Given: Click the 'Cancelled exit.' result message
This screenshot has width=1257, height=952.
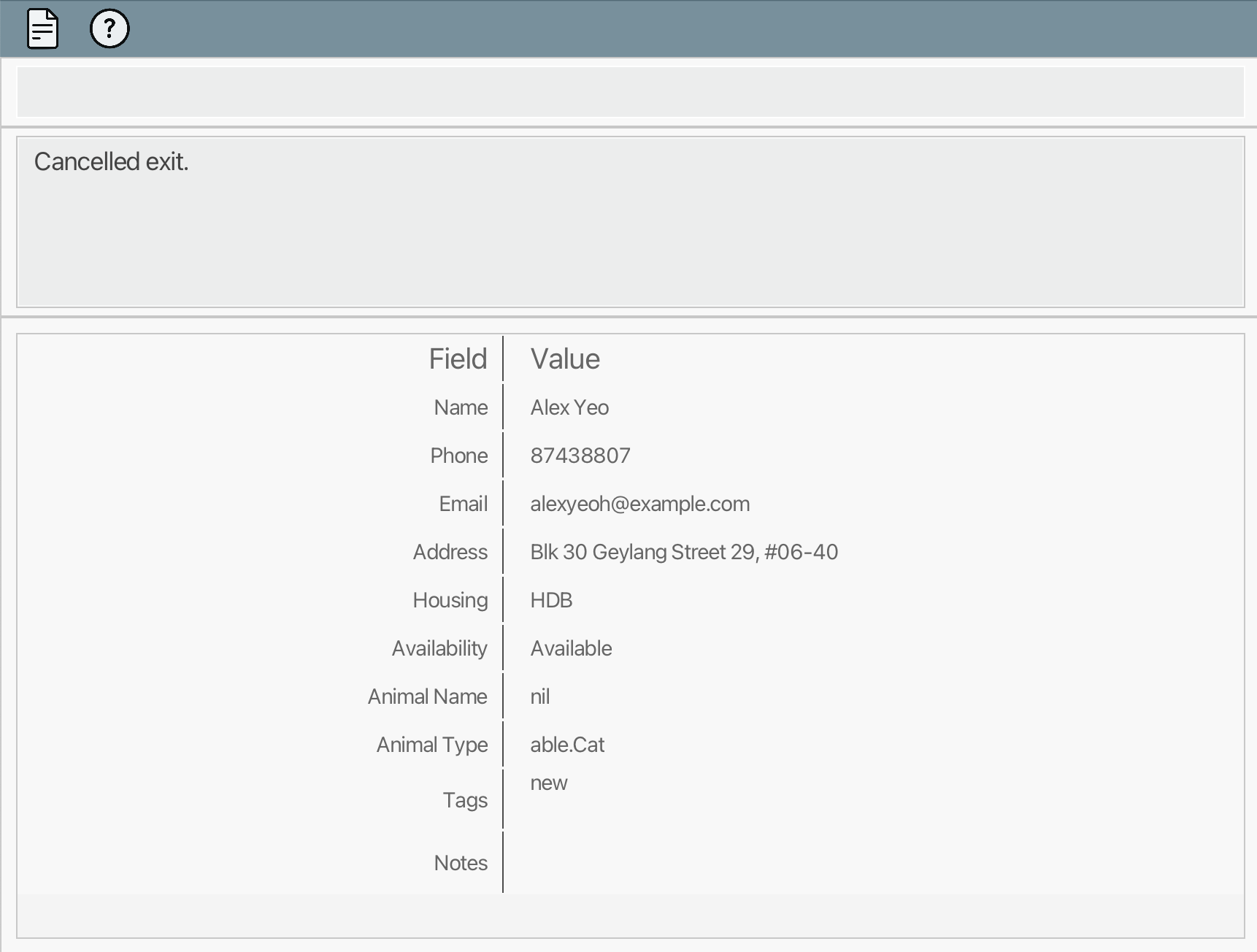Looking at the screenshot, I should click(112, 162).
